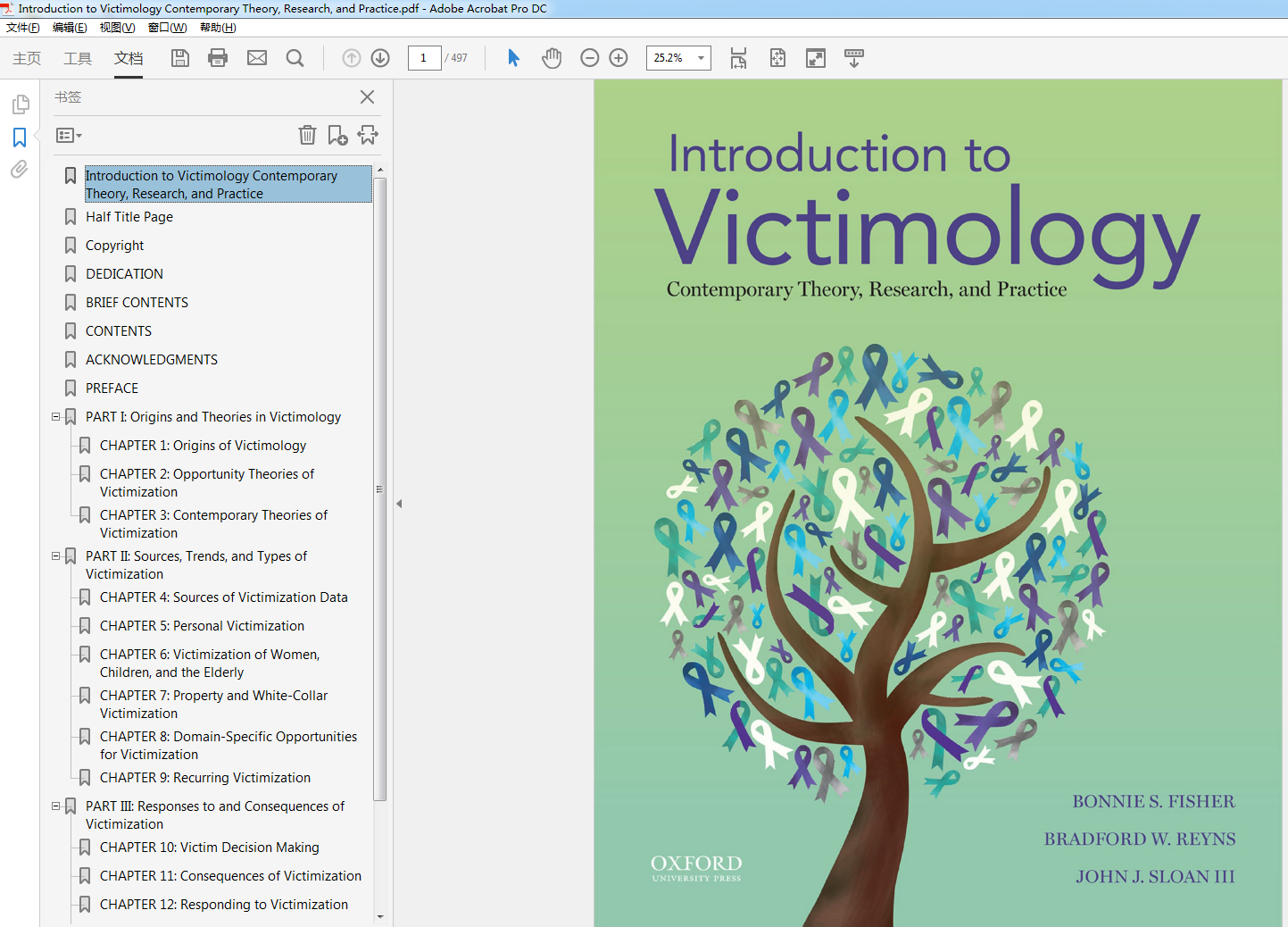This screenshot has height=927, width=1288.
Task: Select the Introduction to Victimology top bookmark
Action: pos(228,184)
